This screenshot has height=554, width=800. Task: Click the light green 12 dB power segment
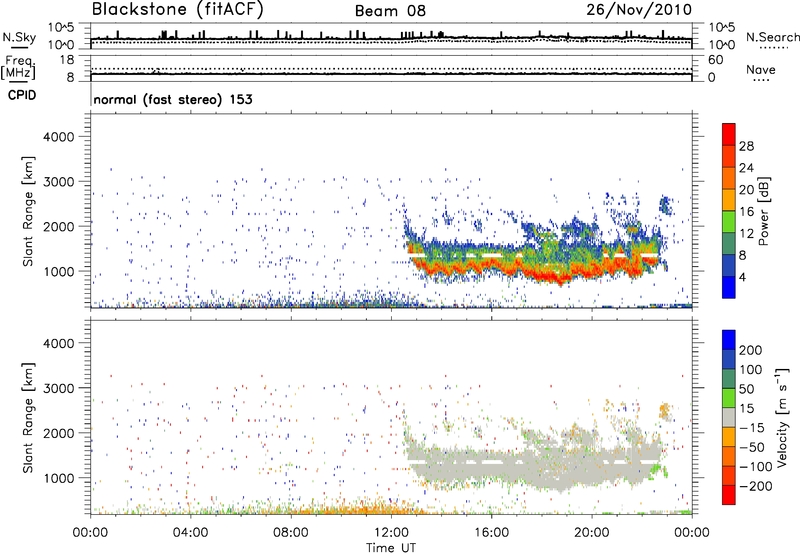click(x=729, y=221)
